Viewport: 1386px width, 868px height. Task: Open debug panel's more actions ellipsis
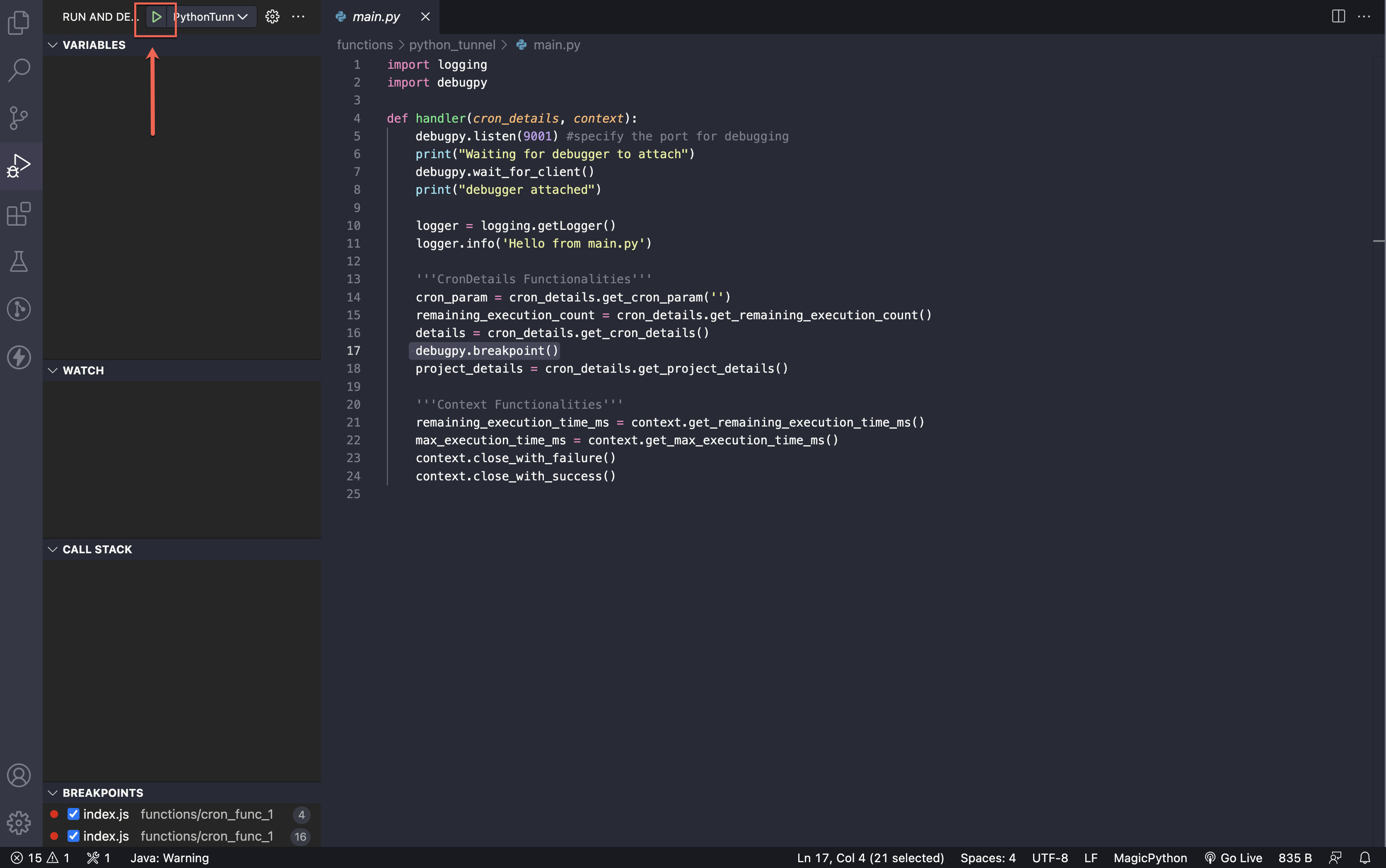click(x=299, y=17)
